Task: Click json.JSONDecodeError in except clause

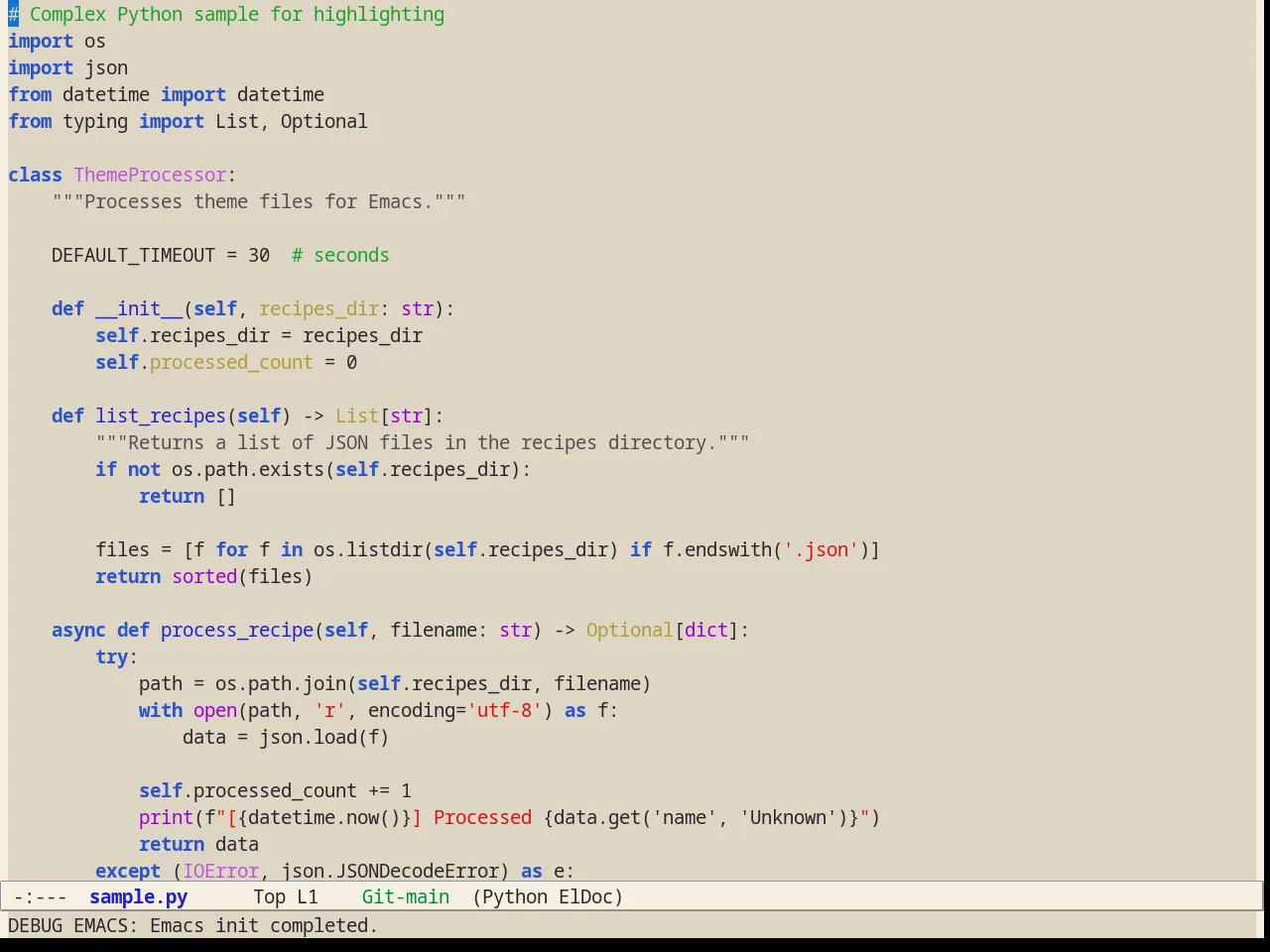Action: tap(390, 872)
